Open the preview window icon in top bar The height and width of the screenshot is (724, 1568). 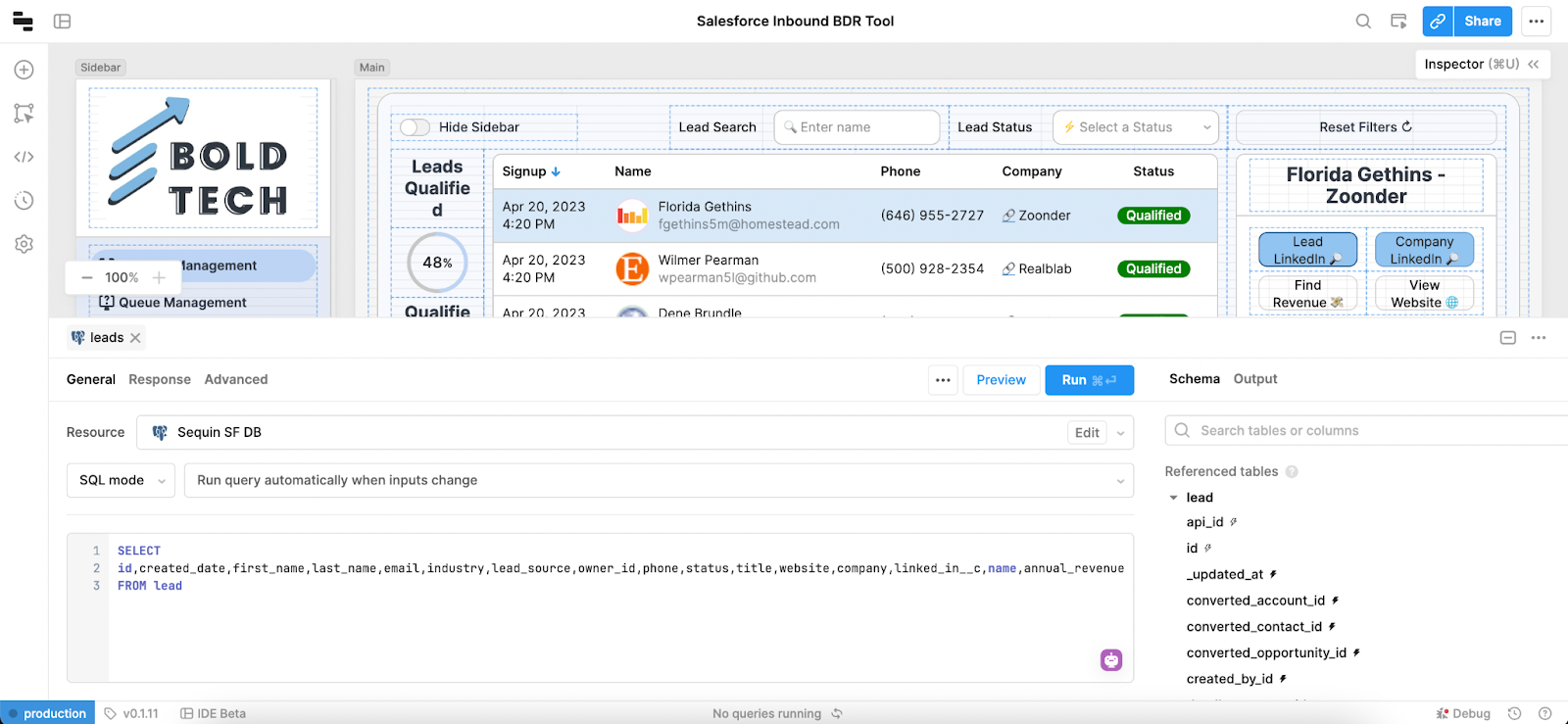pos(1398,21)
